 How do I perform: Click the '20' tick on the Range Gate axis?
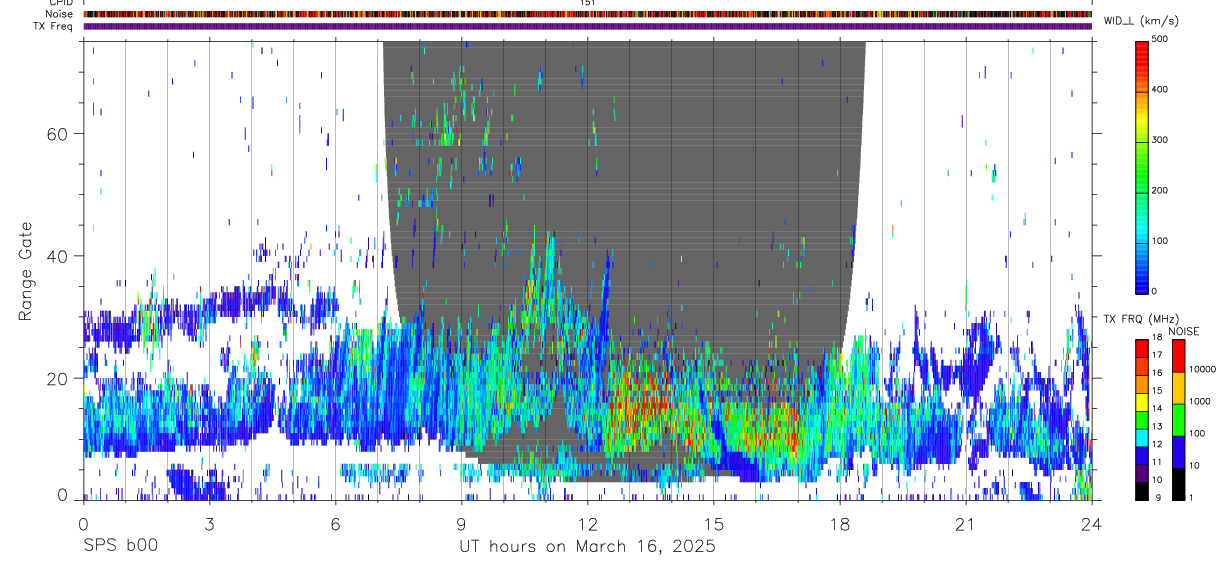56,378
